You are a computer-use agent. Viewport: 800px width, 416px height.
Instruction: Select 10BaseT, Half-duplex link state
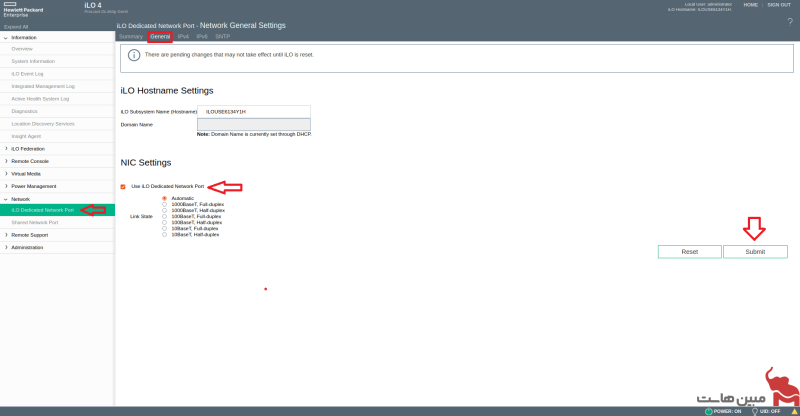click(x=164, y=235)
